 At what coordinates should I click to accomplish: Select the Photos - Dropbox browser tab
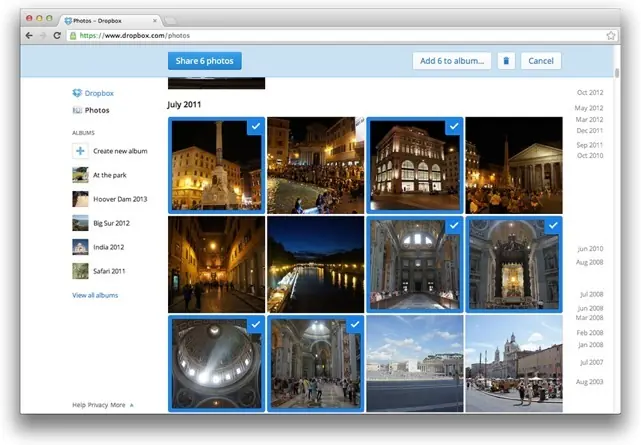point(110,20)
